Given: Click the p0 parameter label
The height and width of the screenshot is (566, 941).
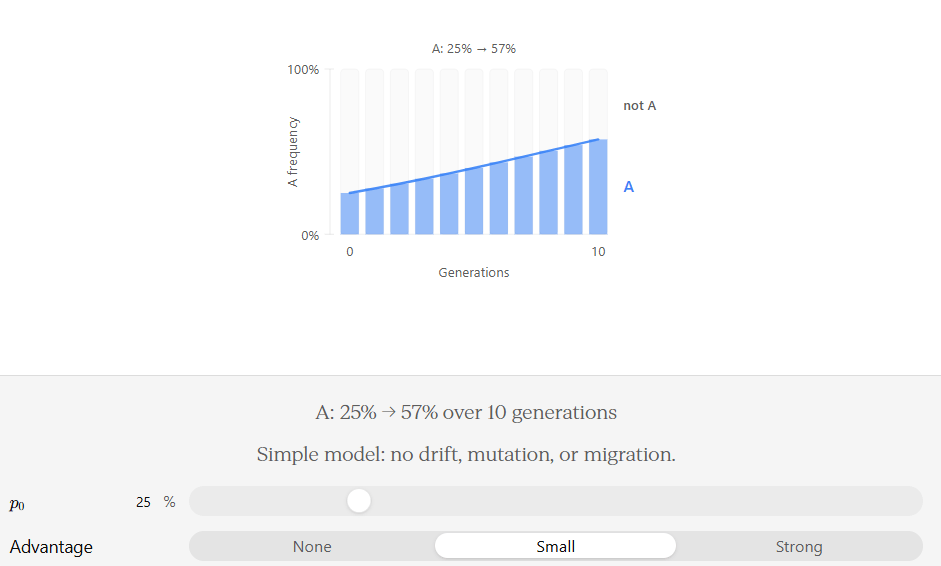Looking at the screenshot, I should pyautogui.click(x=17, y=504).
